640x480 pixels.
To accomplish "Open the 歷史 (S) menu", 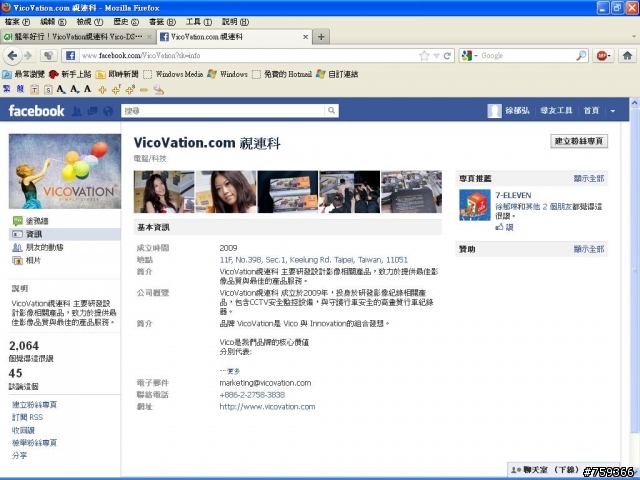I will [126, 22].
